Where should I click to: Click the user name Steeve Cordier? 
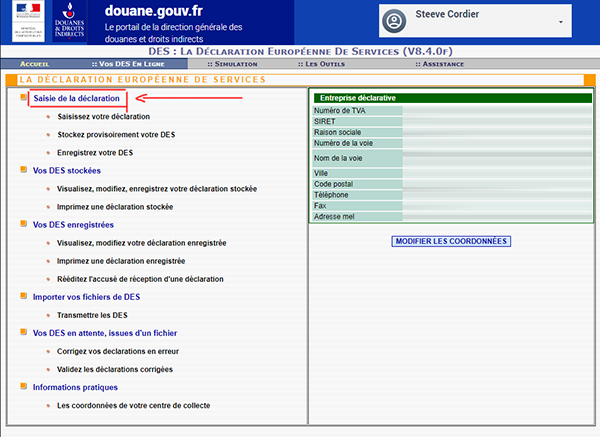pyautogui.click(x=447, y=14)
